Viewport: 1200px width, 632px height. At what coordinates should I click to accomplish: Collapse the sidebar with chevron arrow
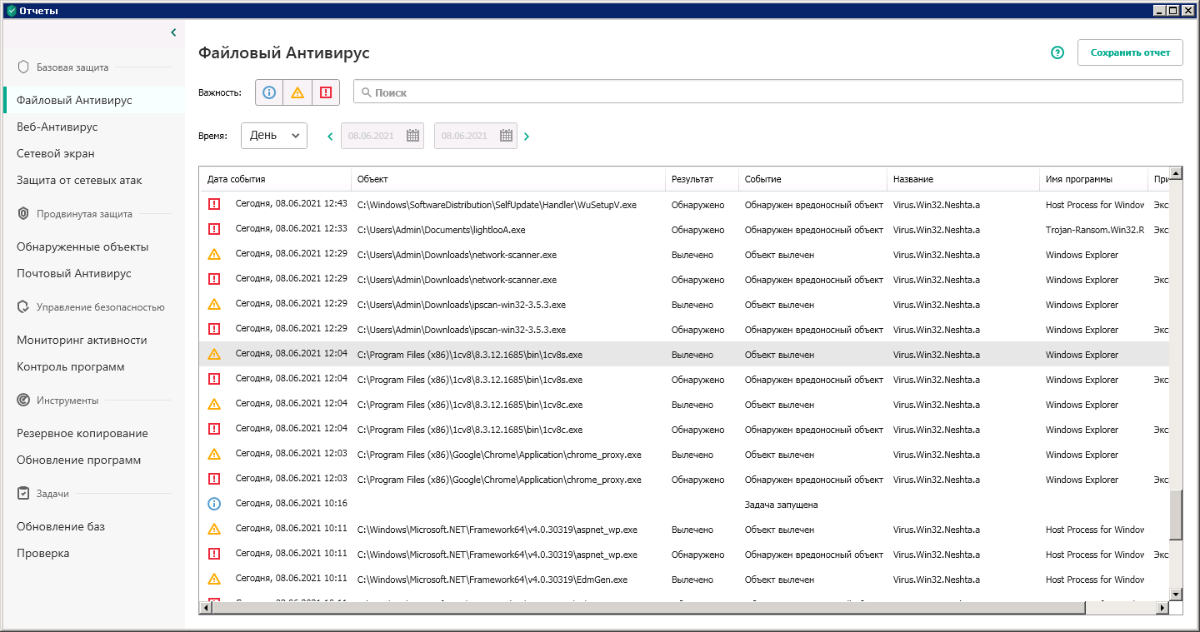coord(173,33)
